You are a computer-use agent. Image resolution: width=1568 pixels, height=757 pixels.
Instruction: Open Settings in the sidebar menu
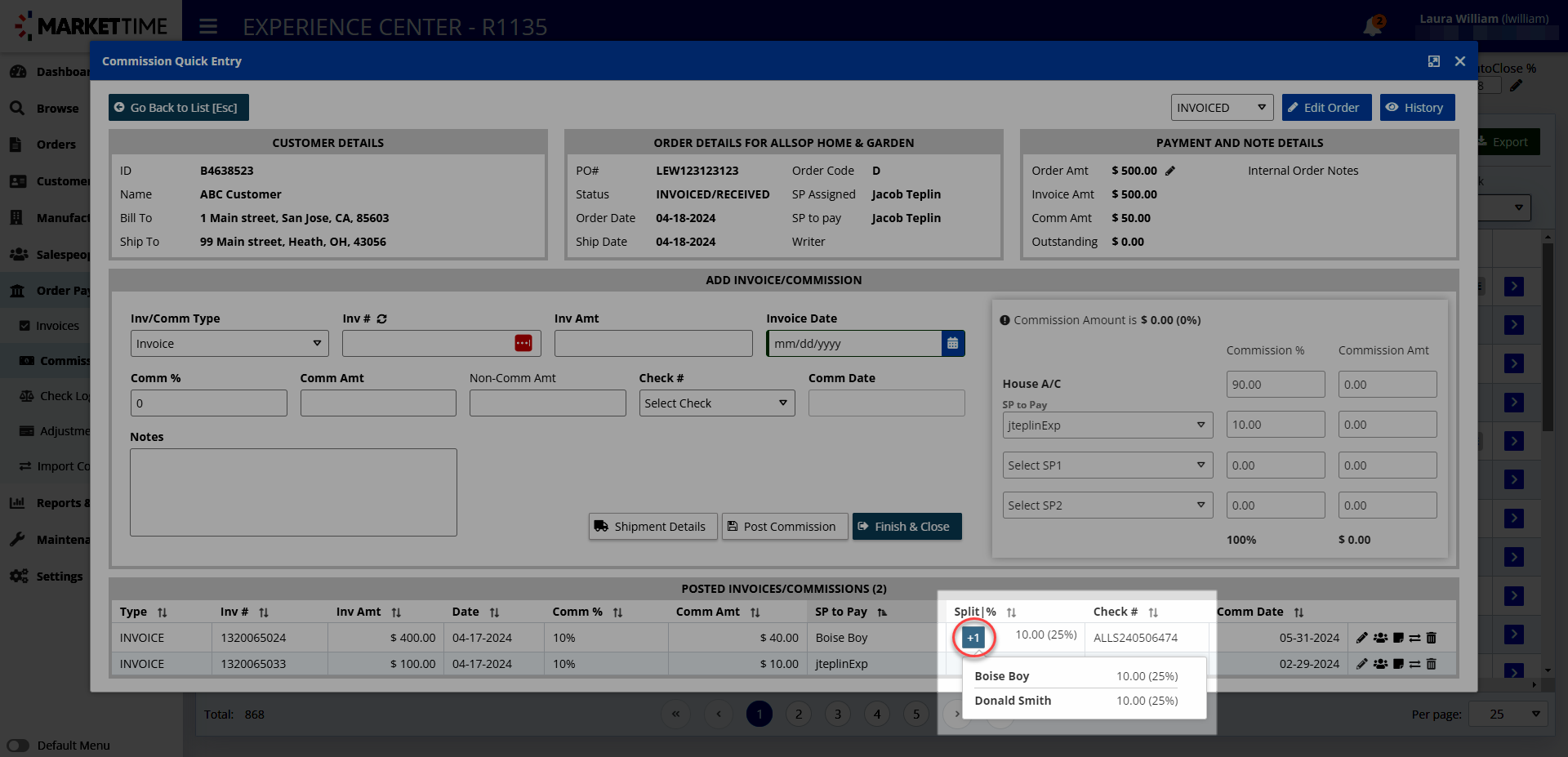click(59, 577)
